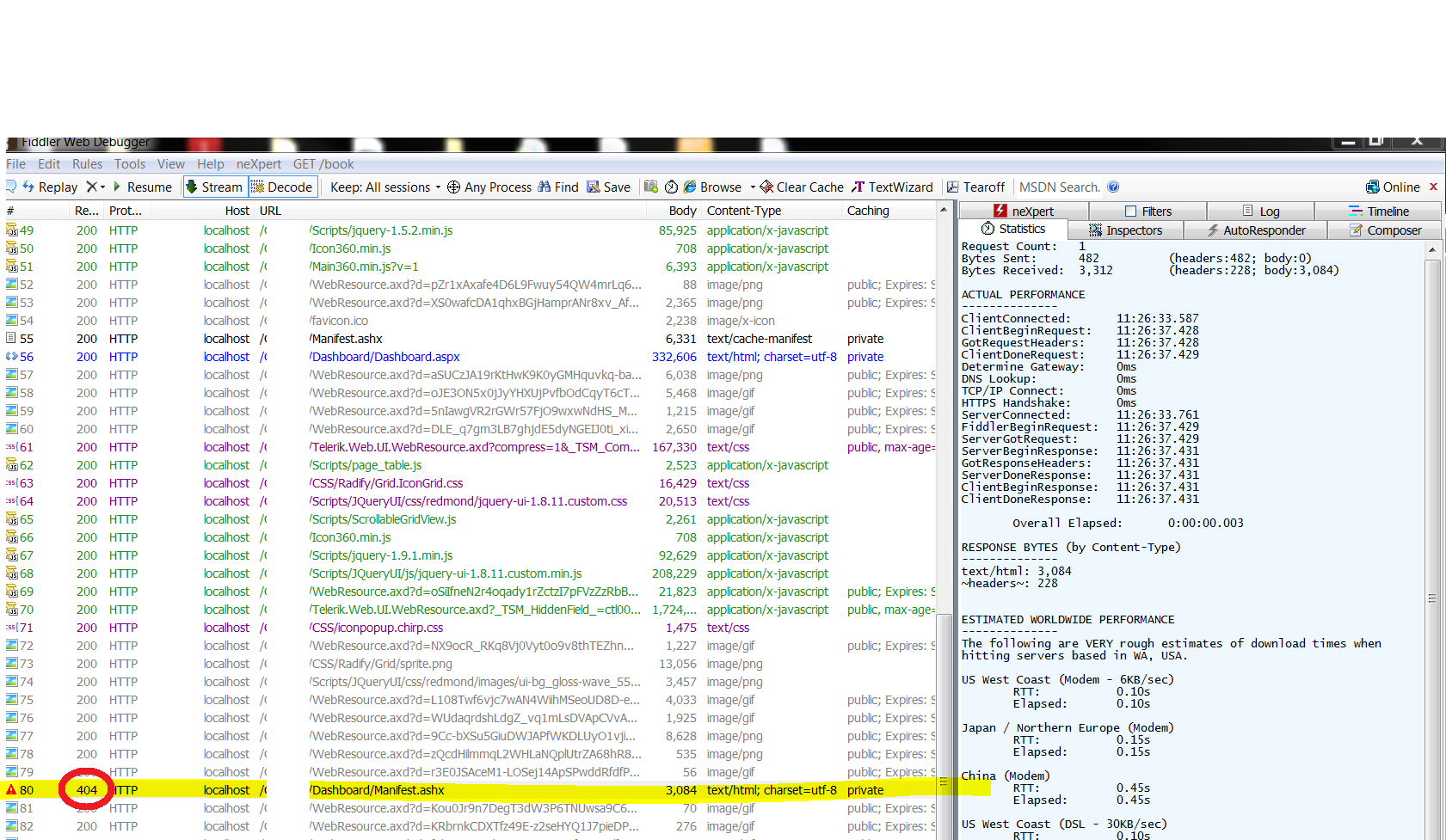
Task: Open the Tools menu
Action: coord(130,164)
